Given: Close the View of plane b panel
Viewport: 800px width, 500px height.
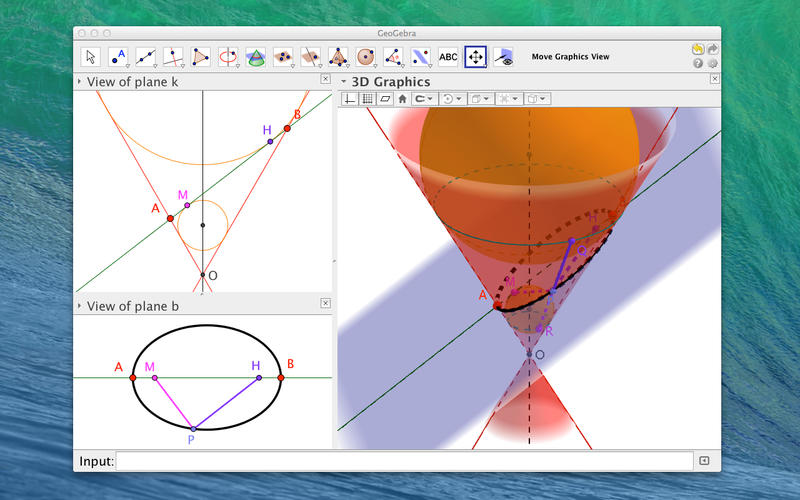Looking at the screenshot, I should coord(325,303).
